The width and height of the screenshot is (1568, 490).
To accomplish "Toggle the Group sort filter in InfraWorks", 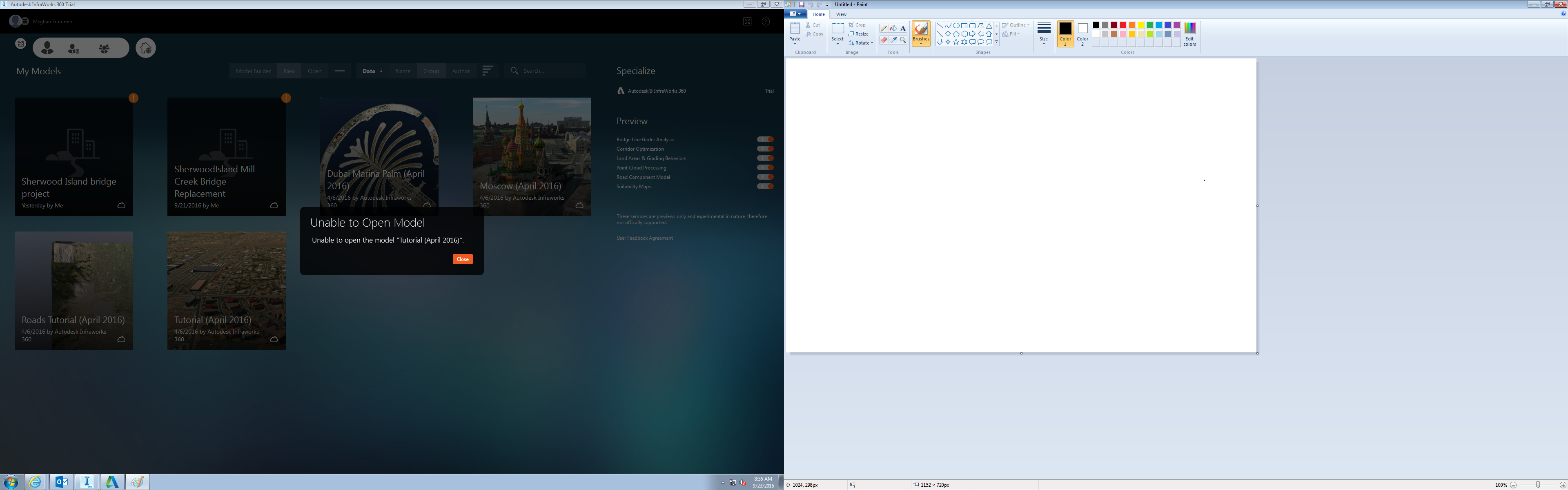I will click(431, 71).
